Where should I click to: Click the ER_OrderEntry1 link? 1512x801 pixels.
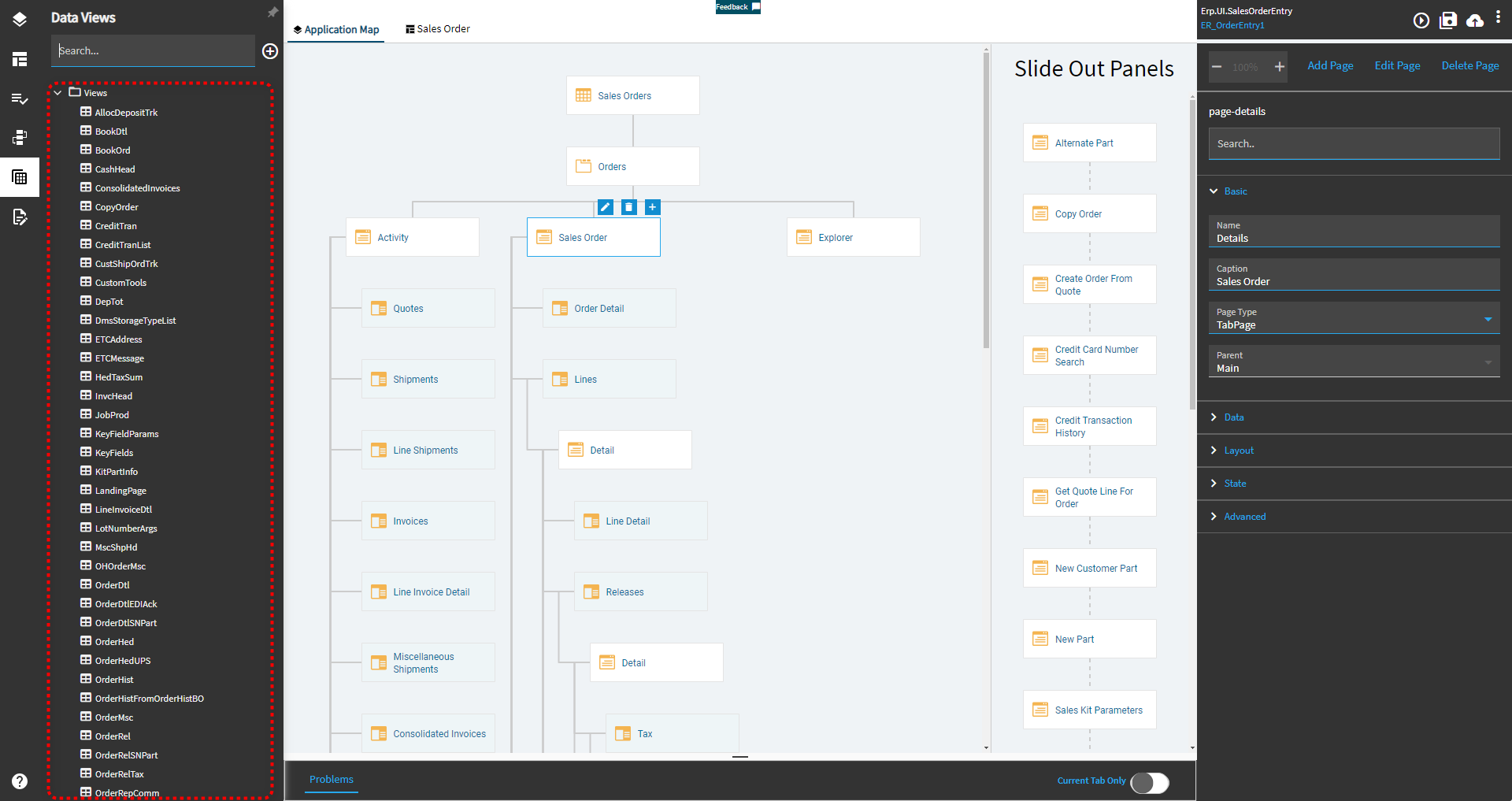[1232, 25]
